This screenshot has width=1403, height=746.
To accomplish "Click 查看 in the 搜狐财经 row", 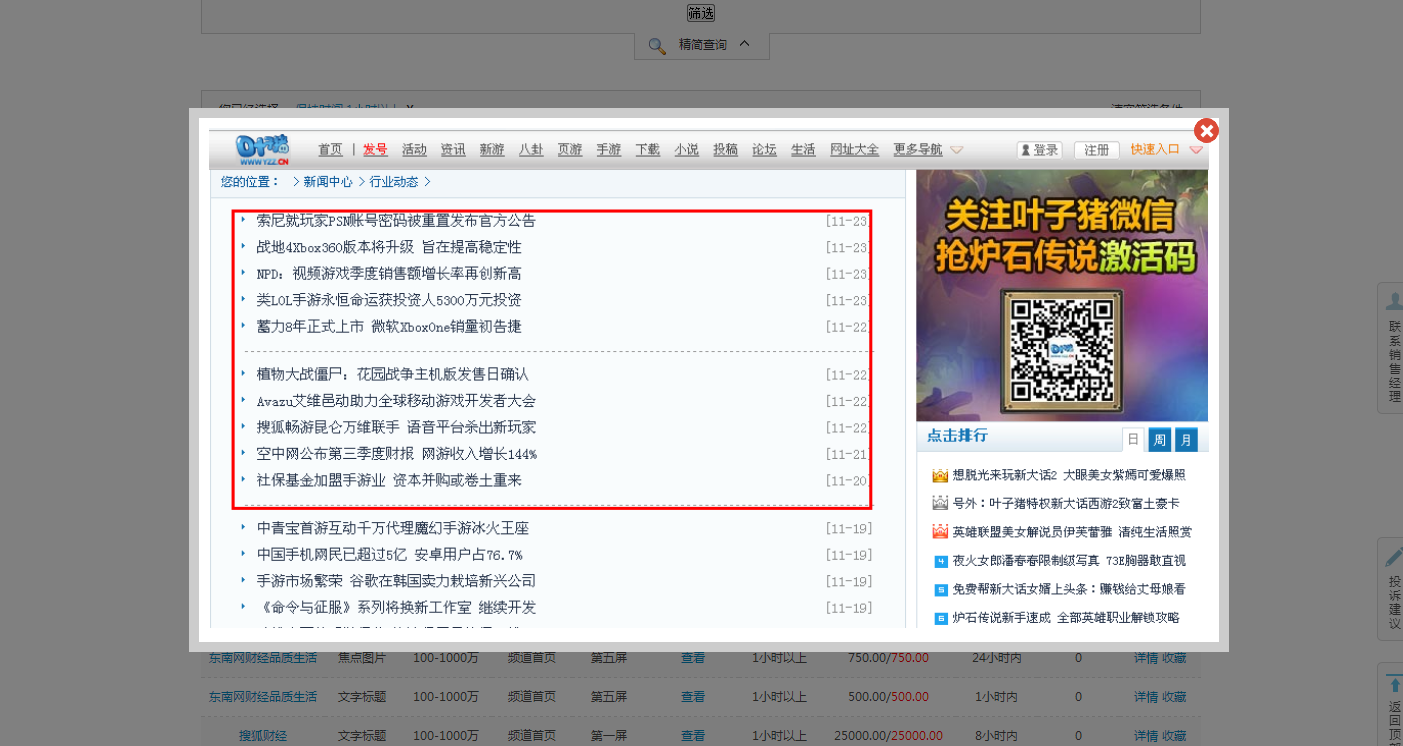I will [693, 736].
